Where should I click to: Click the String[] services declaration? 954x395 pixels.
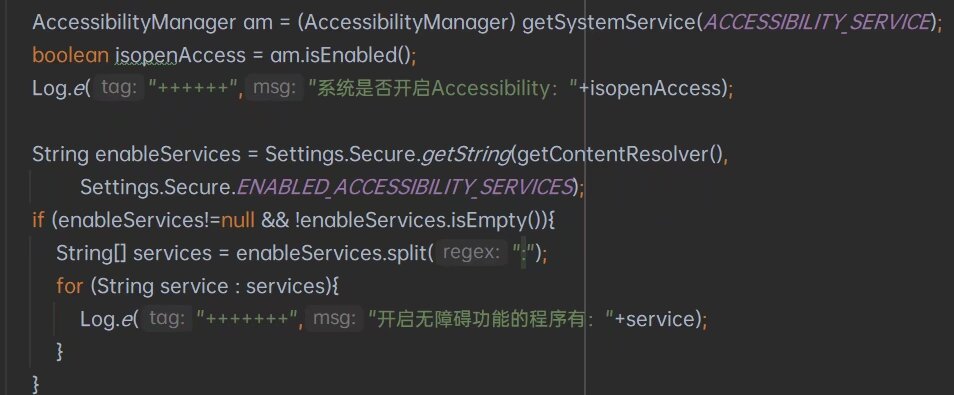[x=134, y=253]
